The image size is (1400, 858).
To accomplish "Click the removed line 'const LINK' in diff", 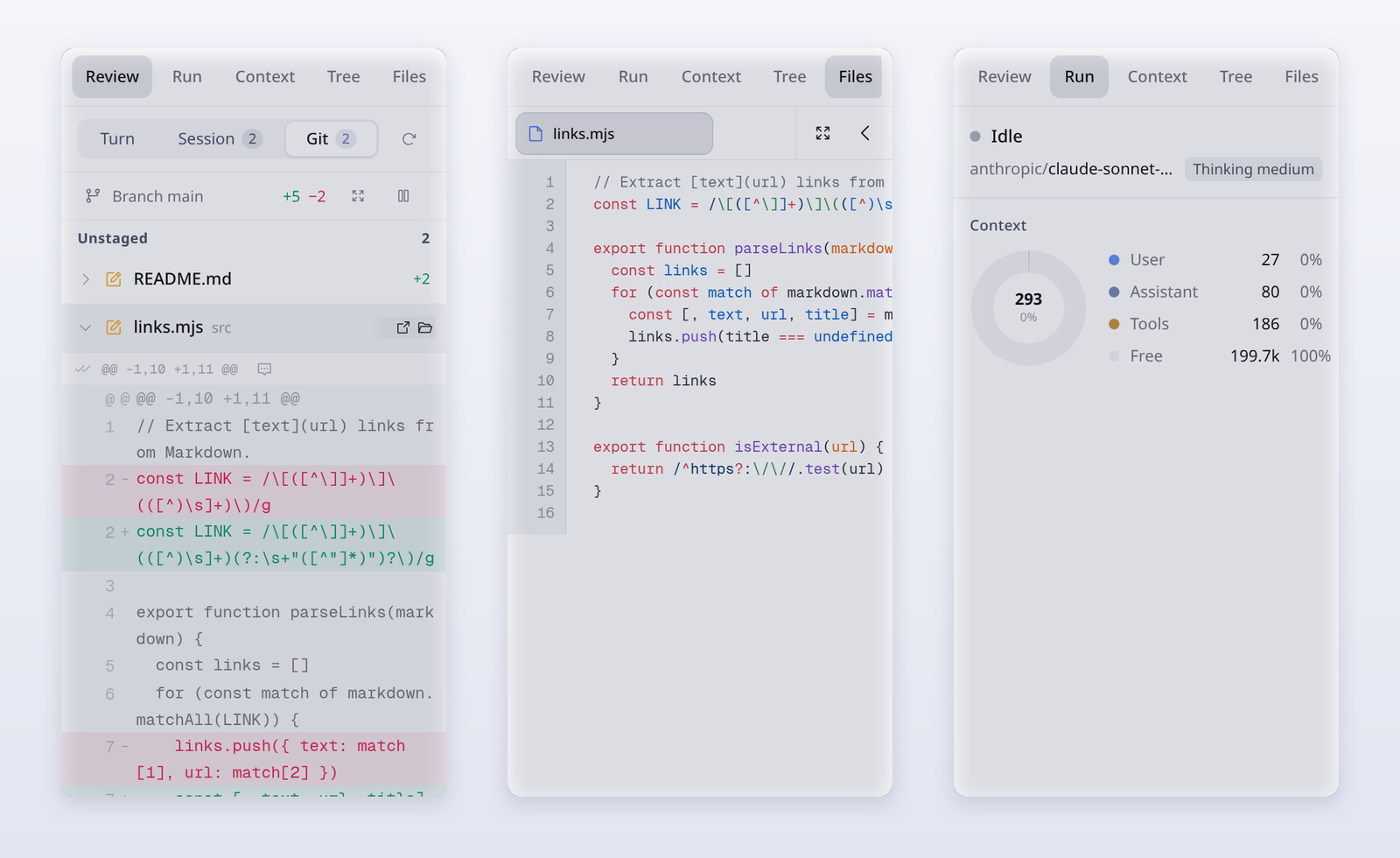I will coord(254,492).
